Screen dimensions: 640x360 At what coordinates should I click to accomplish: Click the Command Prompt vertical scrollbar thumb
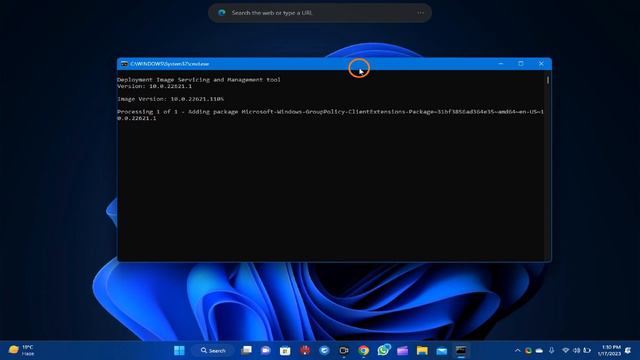[548, 80]
